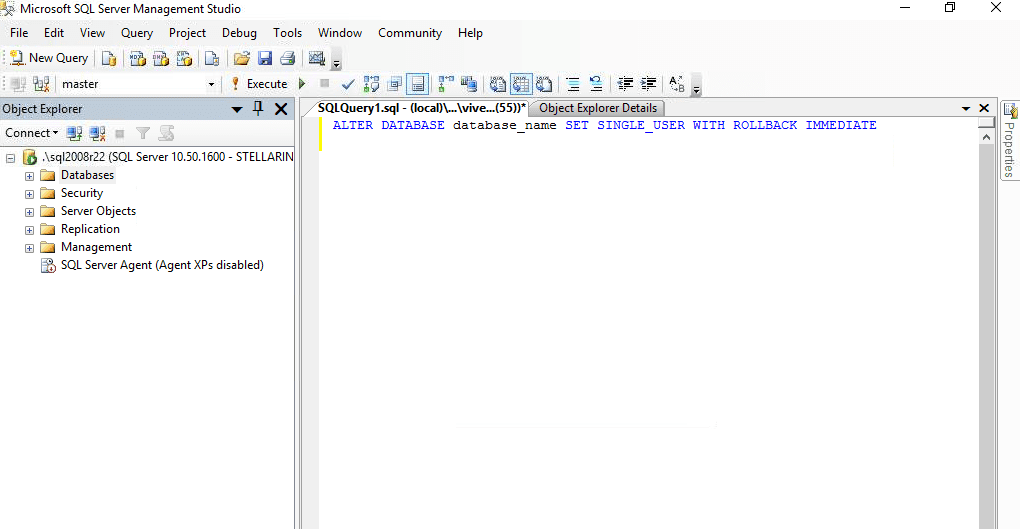Click the Connect dropdown button
This screenshot has height=530, width=1022.
tap(31, 133)
